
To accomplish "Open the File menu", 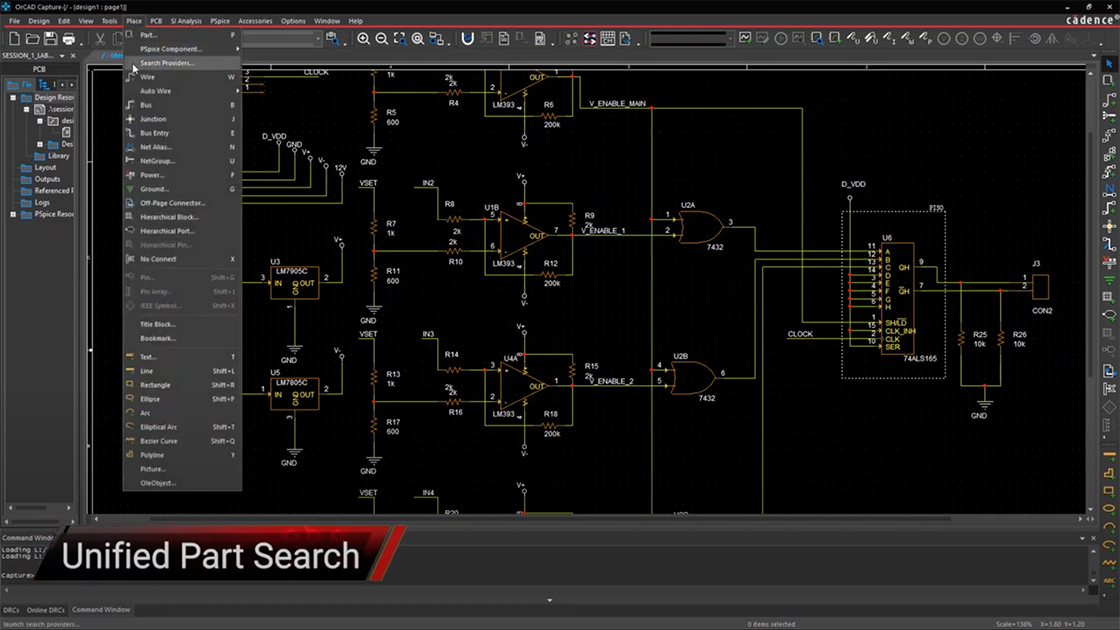I will point(14,21).
